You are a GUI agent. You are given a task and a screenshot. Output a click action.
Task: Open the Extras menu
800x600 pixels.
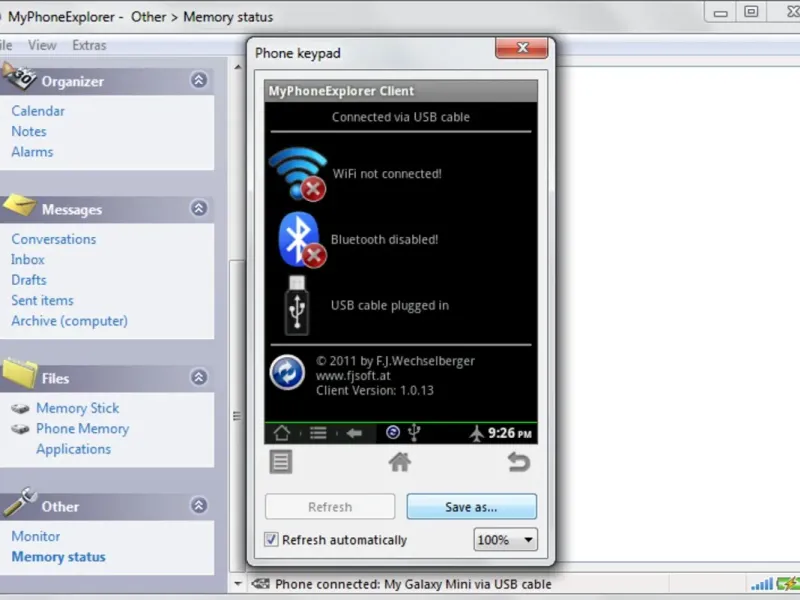point(89,45)
